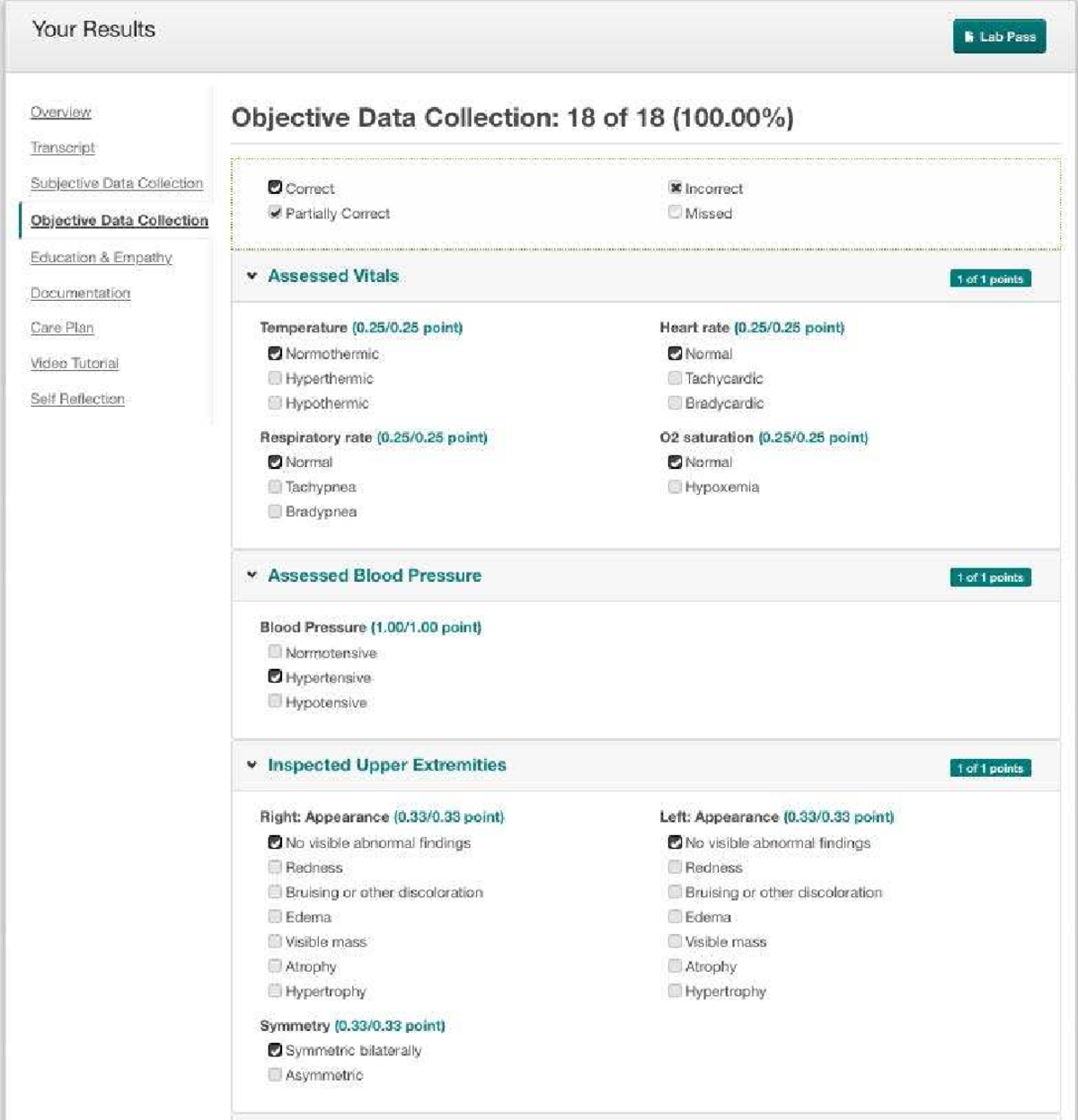The image size is (1078, 1120).
Task: Check the Tachypnea checkbox
Action: coord(275,487)
